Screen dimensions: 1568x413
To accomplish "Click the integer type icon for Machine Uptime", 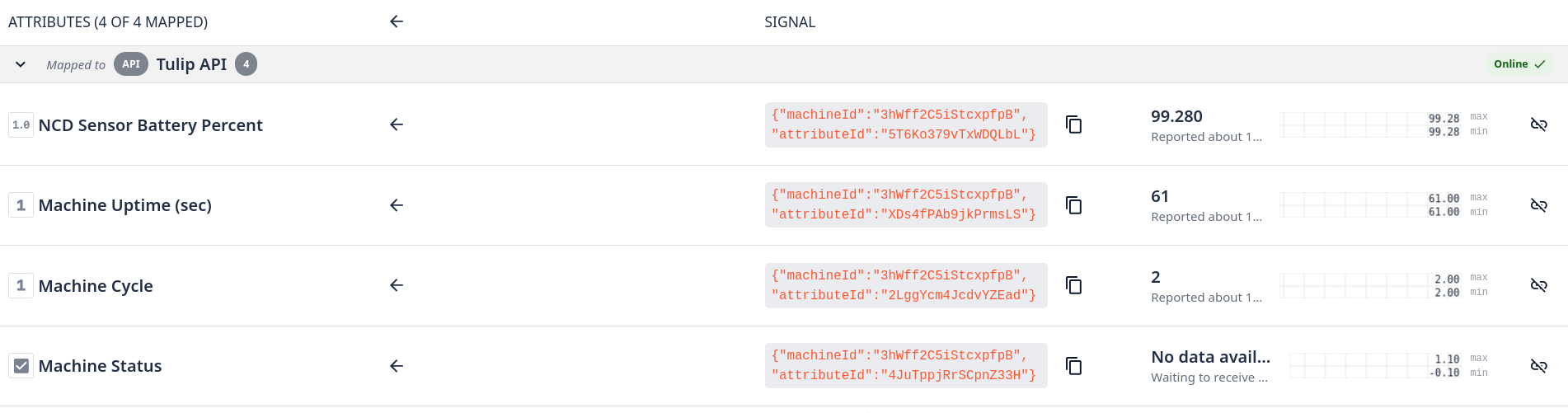I will 21,205.
